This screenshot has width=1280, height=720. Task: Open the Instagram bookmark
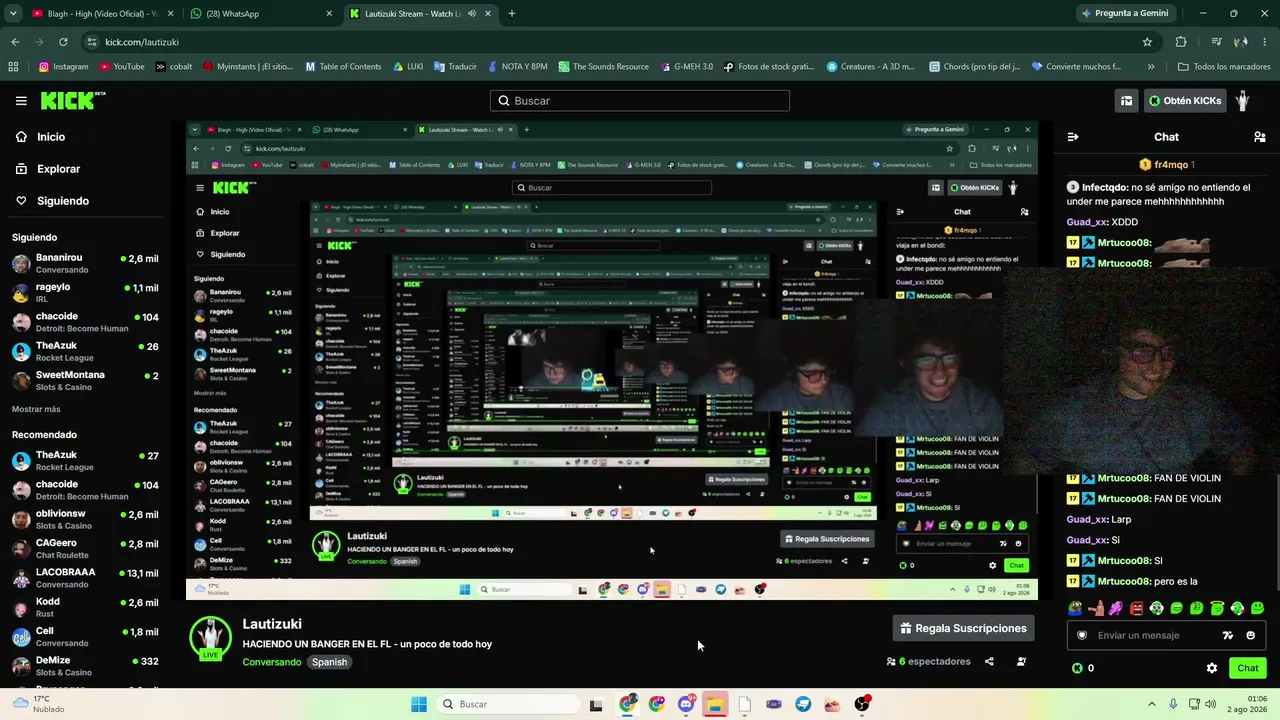point(63,67)
